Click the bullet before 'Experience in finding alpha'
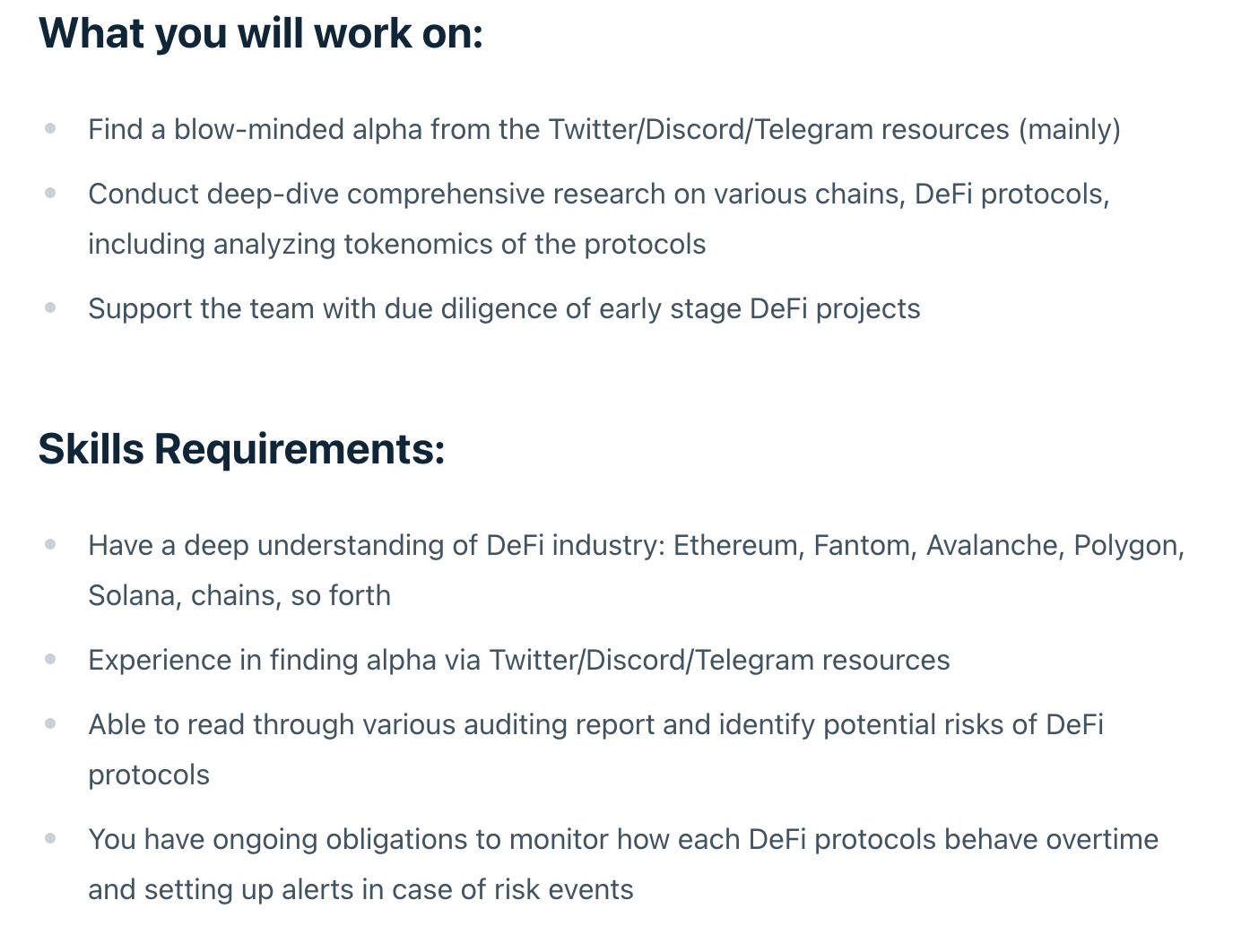 (50, 659)
